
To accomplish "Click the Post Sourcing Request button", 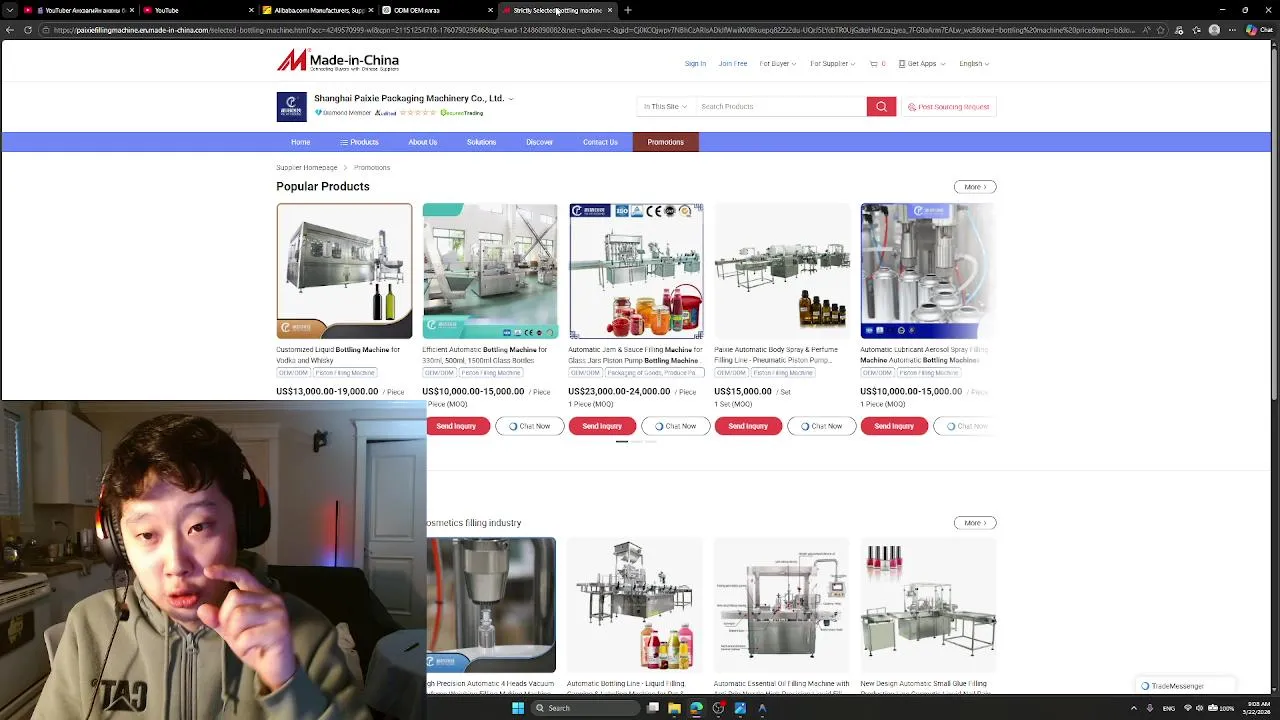I will click(x=949, y=106).
